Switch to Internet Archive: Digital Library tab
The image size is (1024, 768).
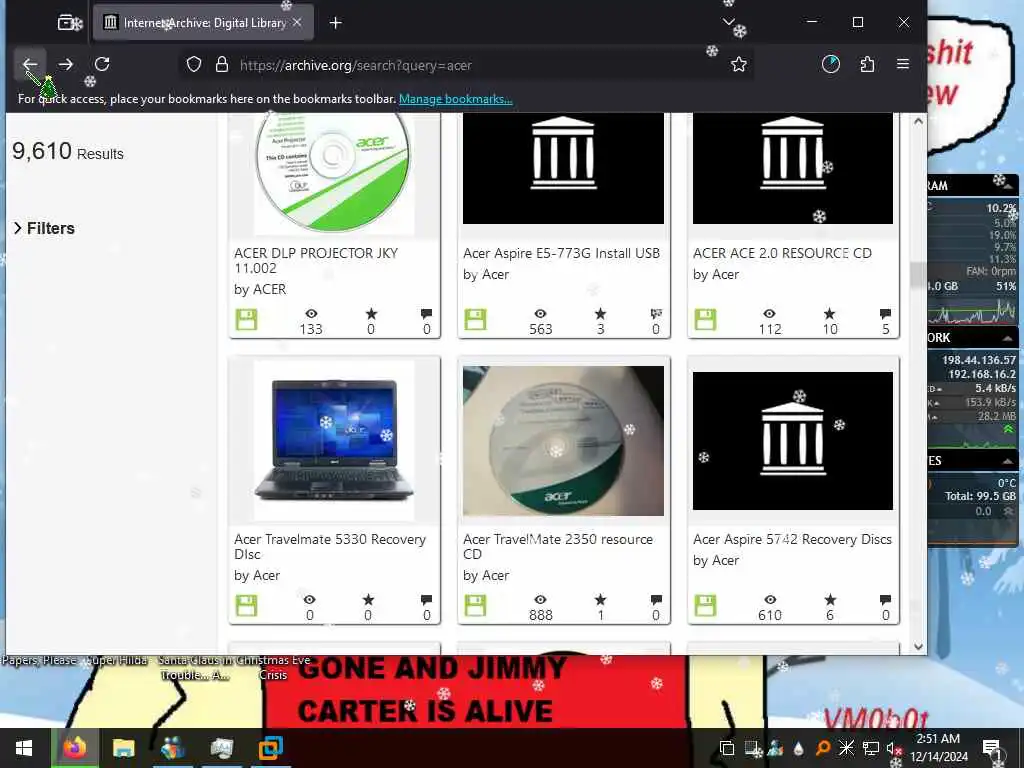pos(203,23)
